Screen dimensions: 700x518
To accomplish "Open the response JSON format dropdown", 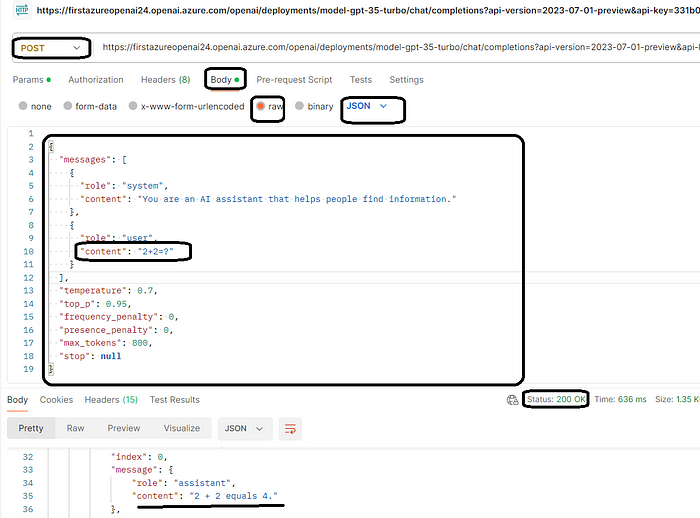I will pyautogui.click(x=245, y=429).
